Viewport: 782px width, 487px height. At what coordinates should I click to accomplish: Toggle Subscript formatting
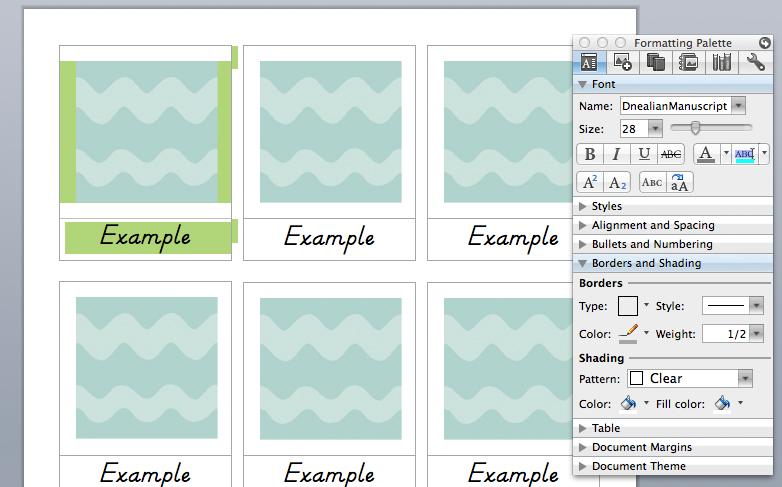tap(617, 183)
